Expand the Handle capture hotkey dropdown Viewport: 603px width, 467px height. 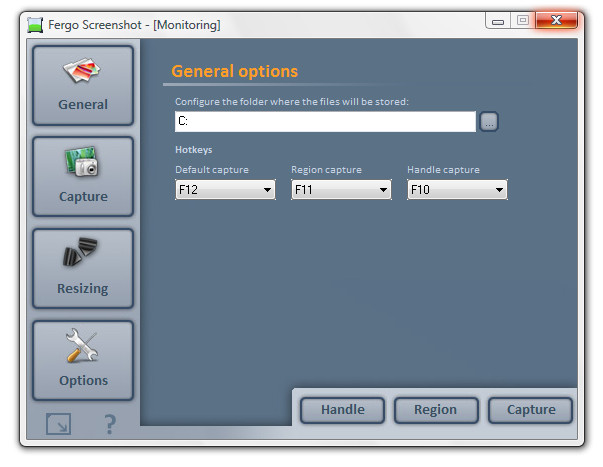[457, 190]
